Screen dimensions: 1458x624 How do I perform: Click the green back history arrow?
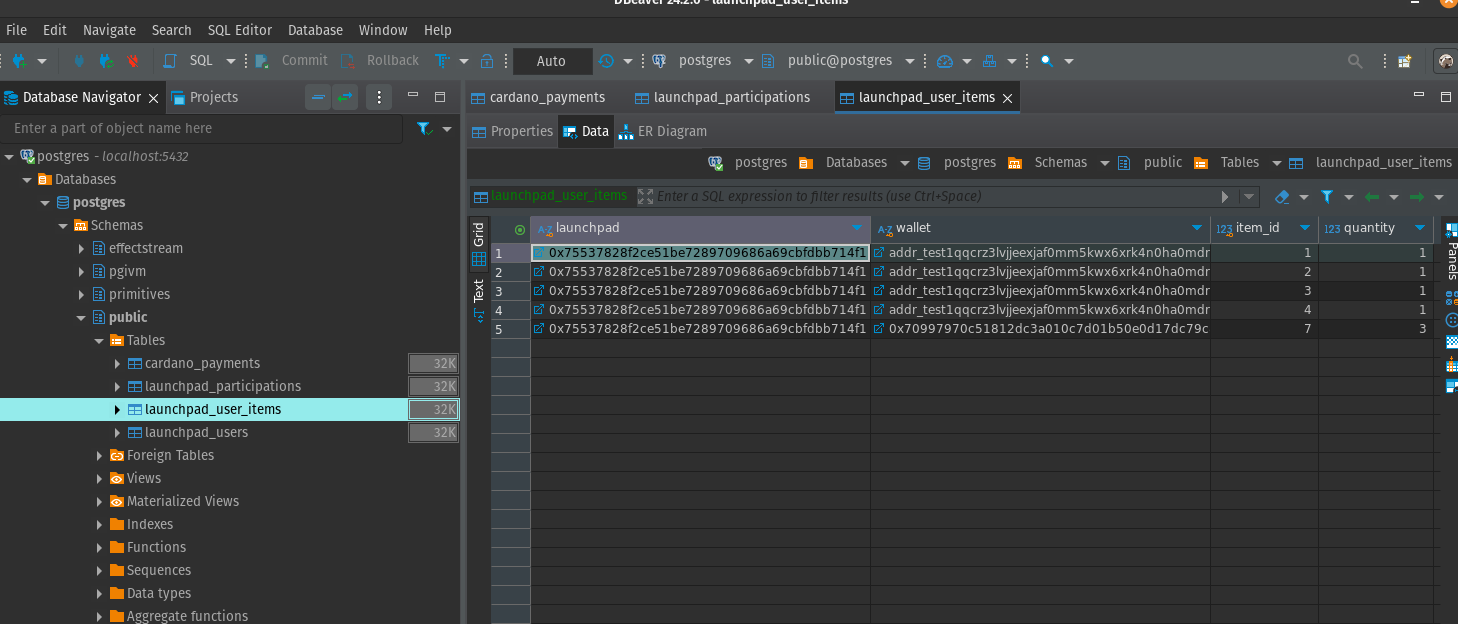[1372, 197]
